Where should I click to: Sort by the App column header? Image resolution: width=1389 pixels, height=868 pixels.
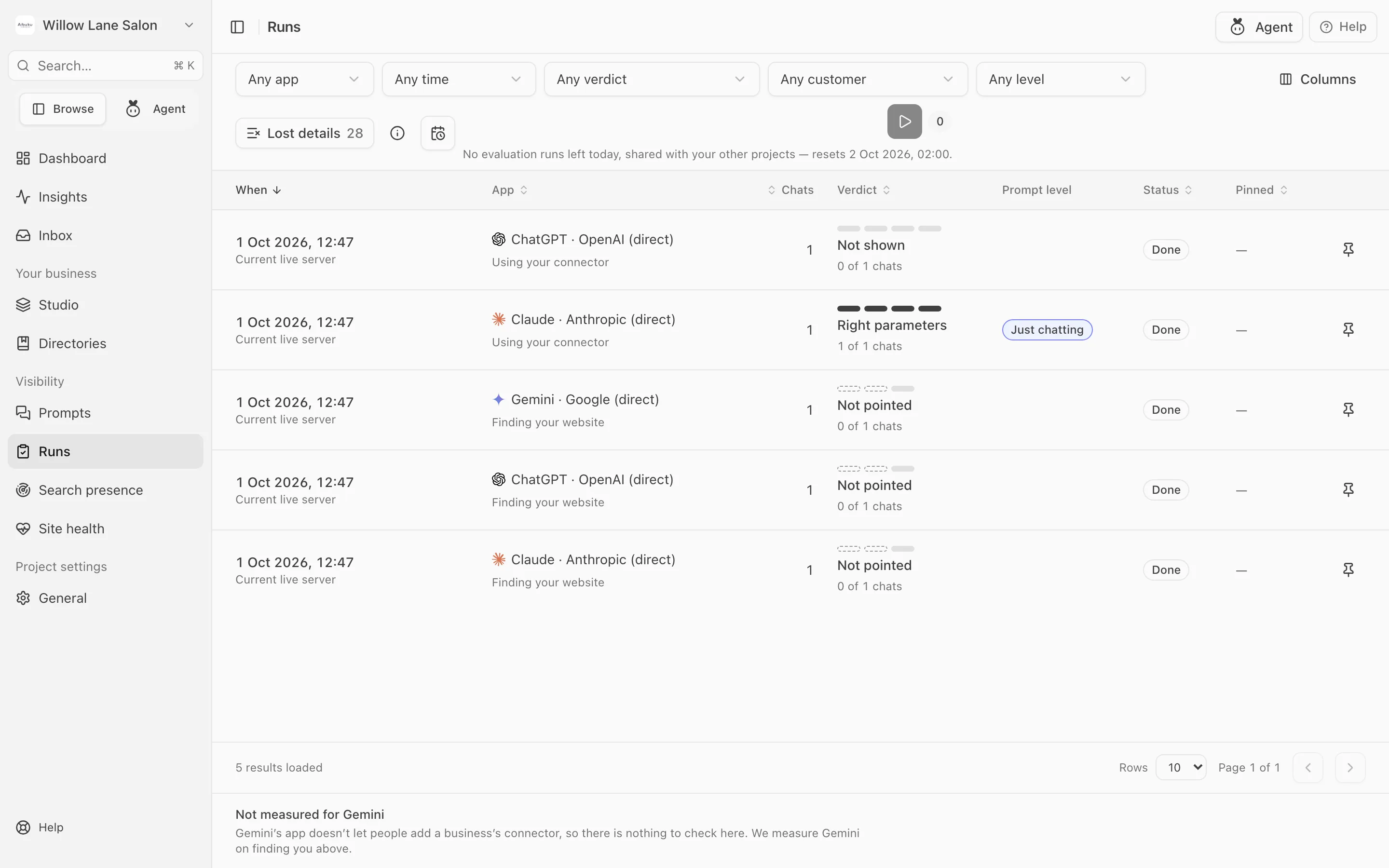pyautogui.click(x=509, y=190)
